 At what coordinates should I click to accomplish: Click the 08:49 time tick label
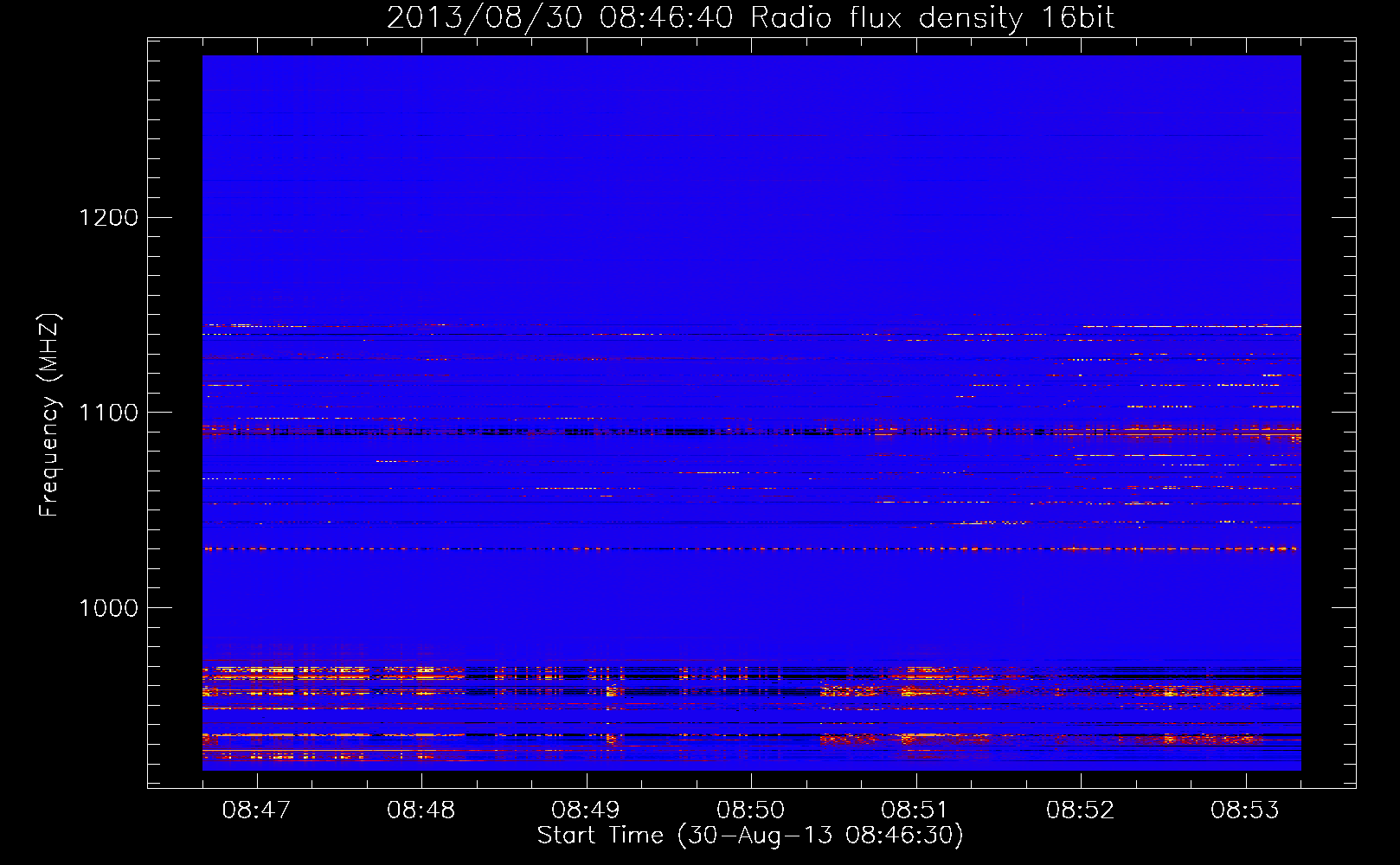(x=586, y=811)
